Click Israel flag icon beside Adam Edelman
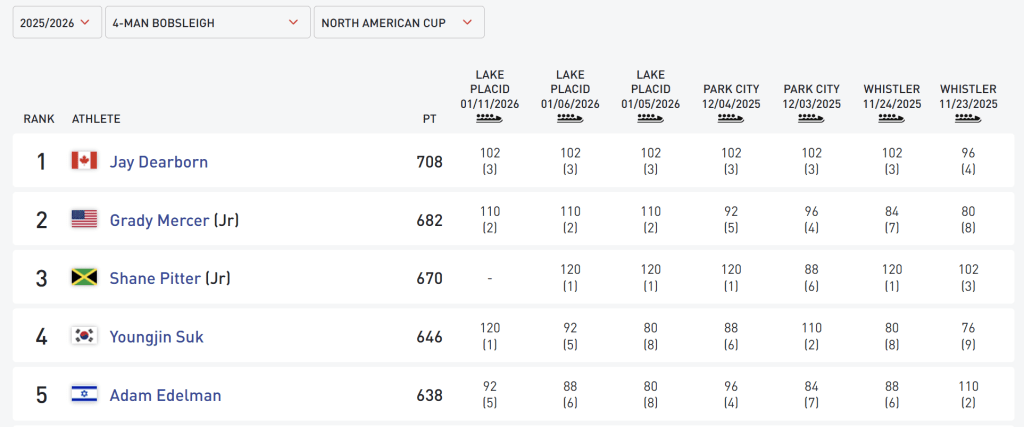The width and height of the screenshot is (1024, 427). coord(84,394)
